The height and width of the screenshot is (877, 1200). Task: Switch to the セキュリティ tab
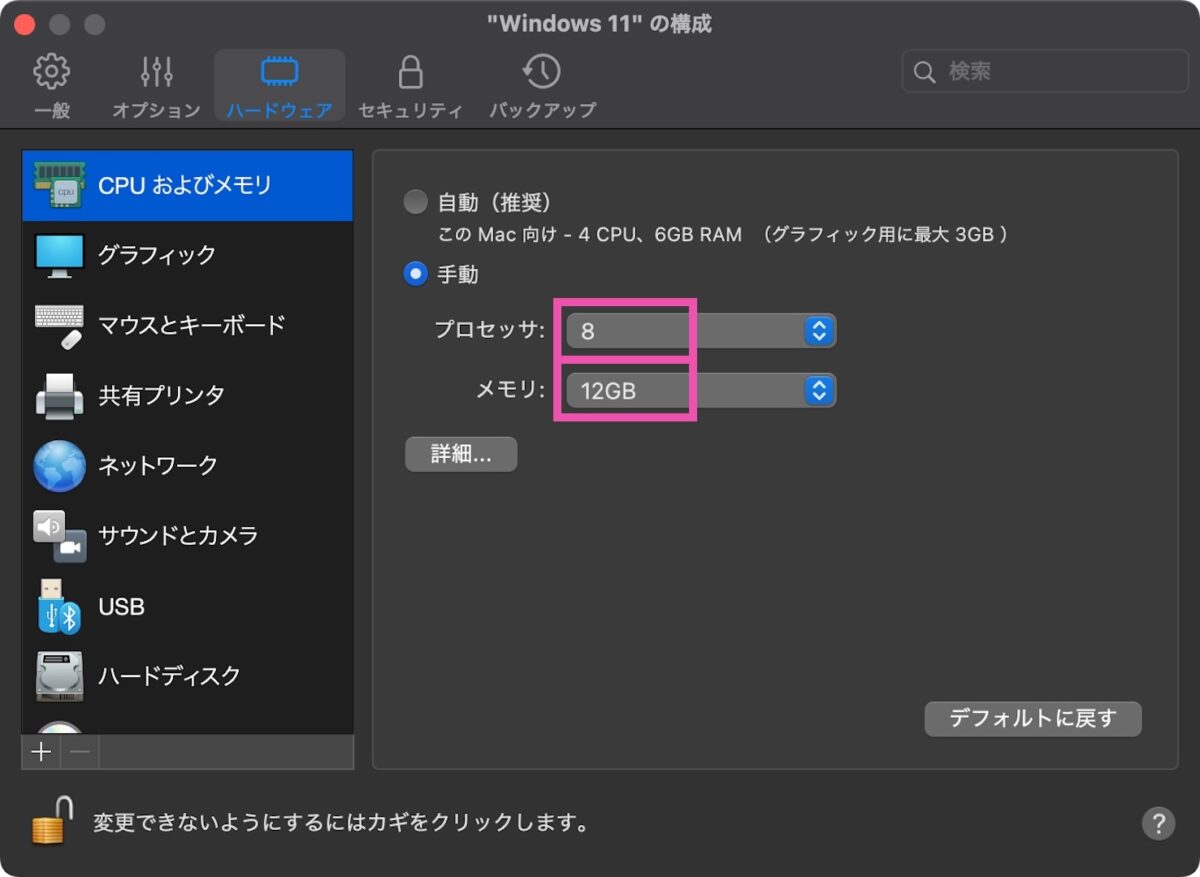click(x=410, y=84)
